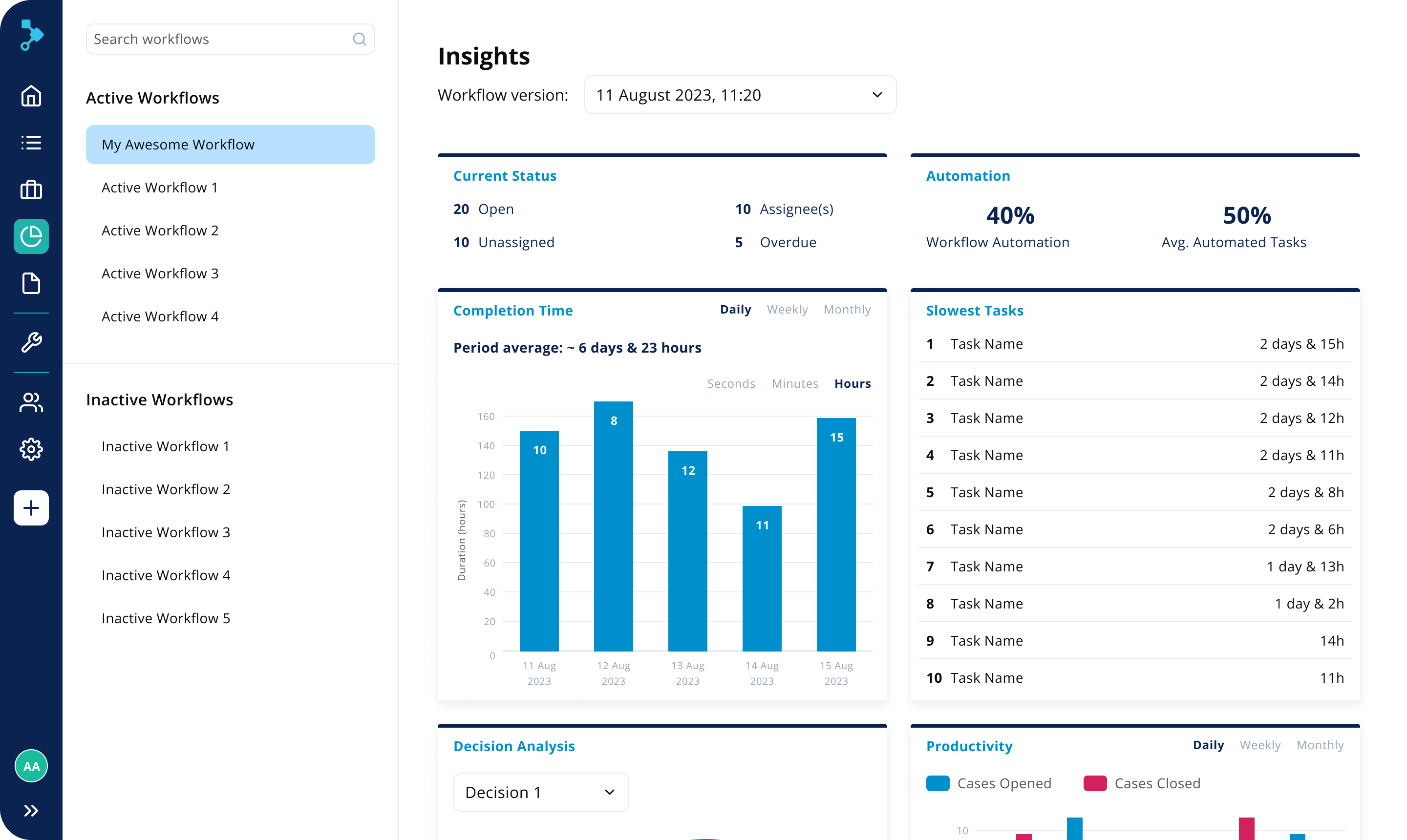
Task: Open Inactive Workflow 4
Action: coord(166,575)
